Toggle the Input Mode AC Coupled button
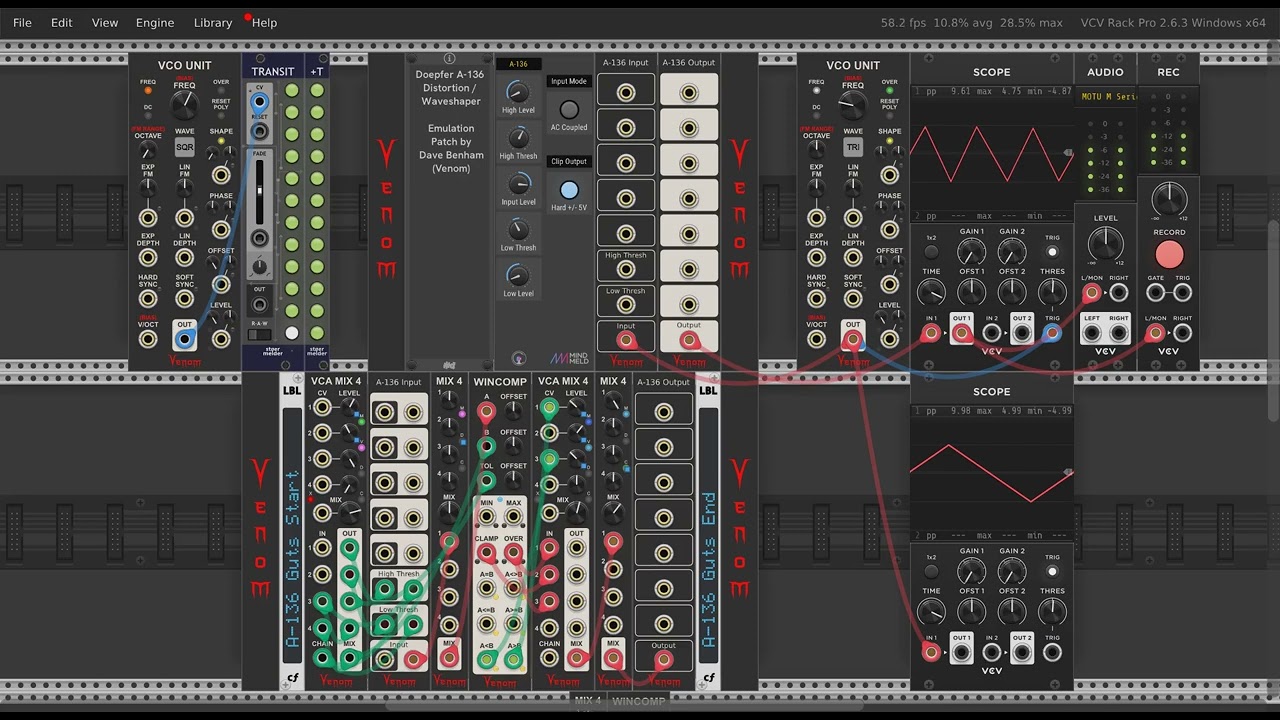This screenshot has width=1280, height=720. [569, 110]
